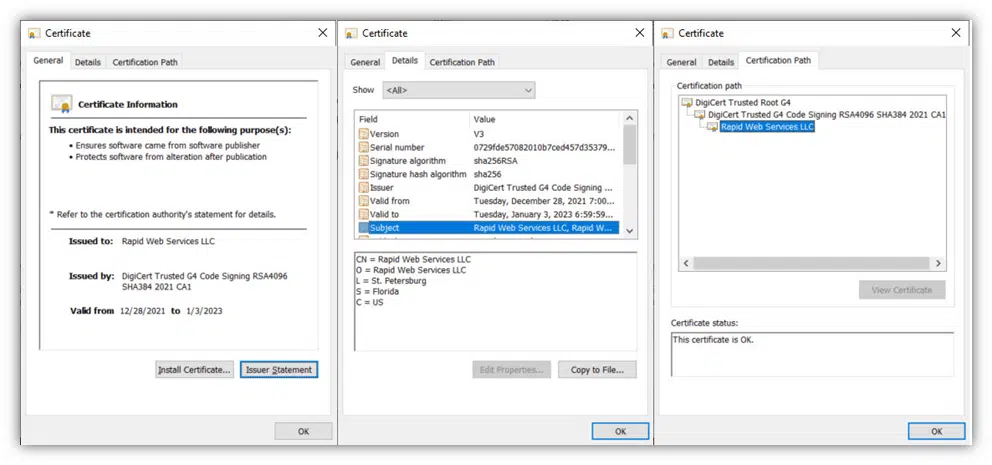Click the certification path scroll-right arrow
The height and width of the screenshot is (465, 992).
(x=938, y=263)
